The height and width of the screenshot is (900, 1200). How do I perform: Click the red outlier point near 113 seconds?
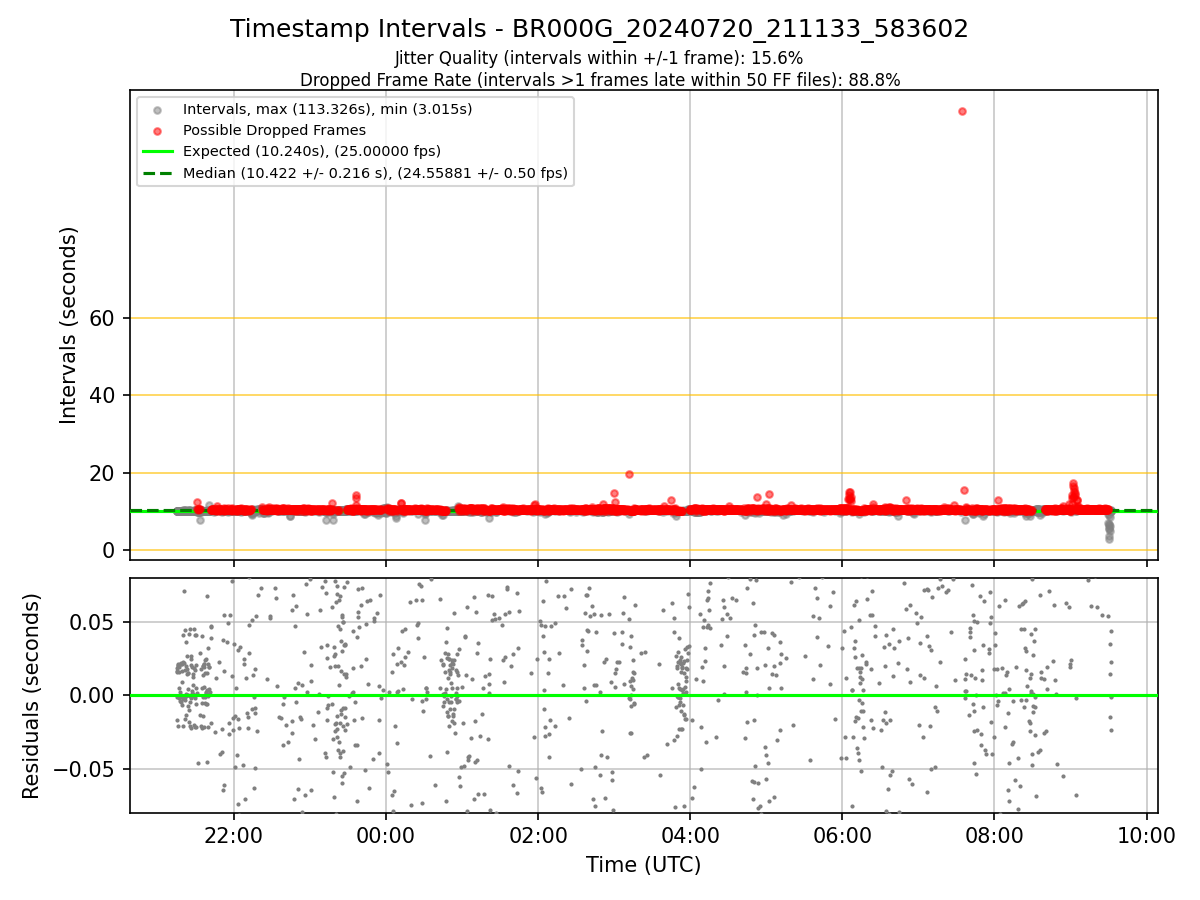[962, 111]
